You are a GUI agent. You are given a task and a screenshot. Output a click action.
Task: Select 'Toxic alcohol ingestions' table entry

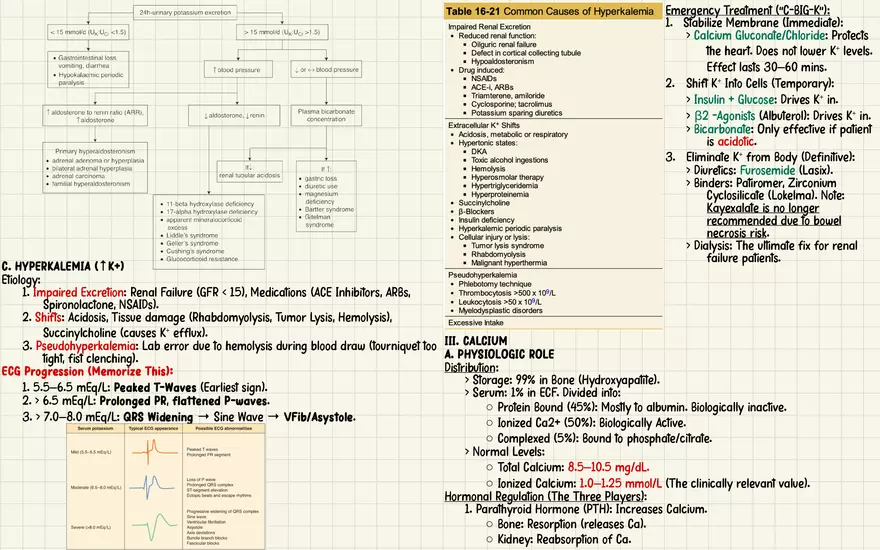(509, 160)
